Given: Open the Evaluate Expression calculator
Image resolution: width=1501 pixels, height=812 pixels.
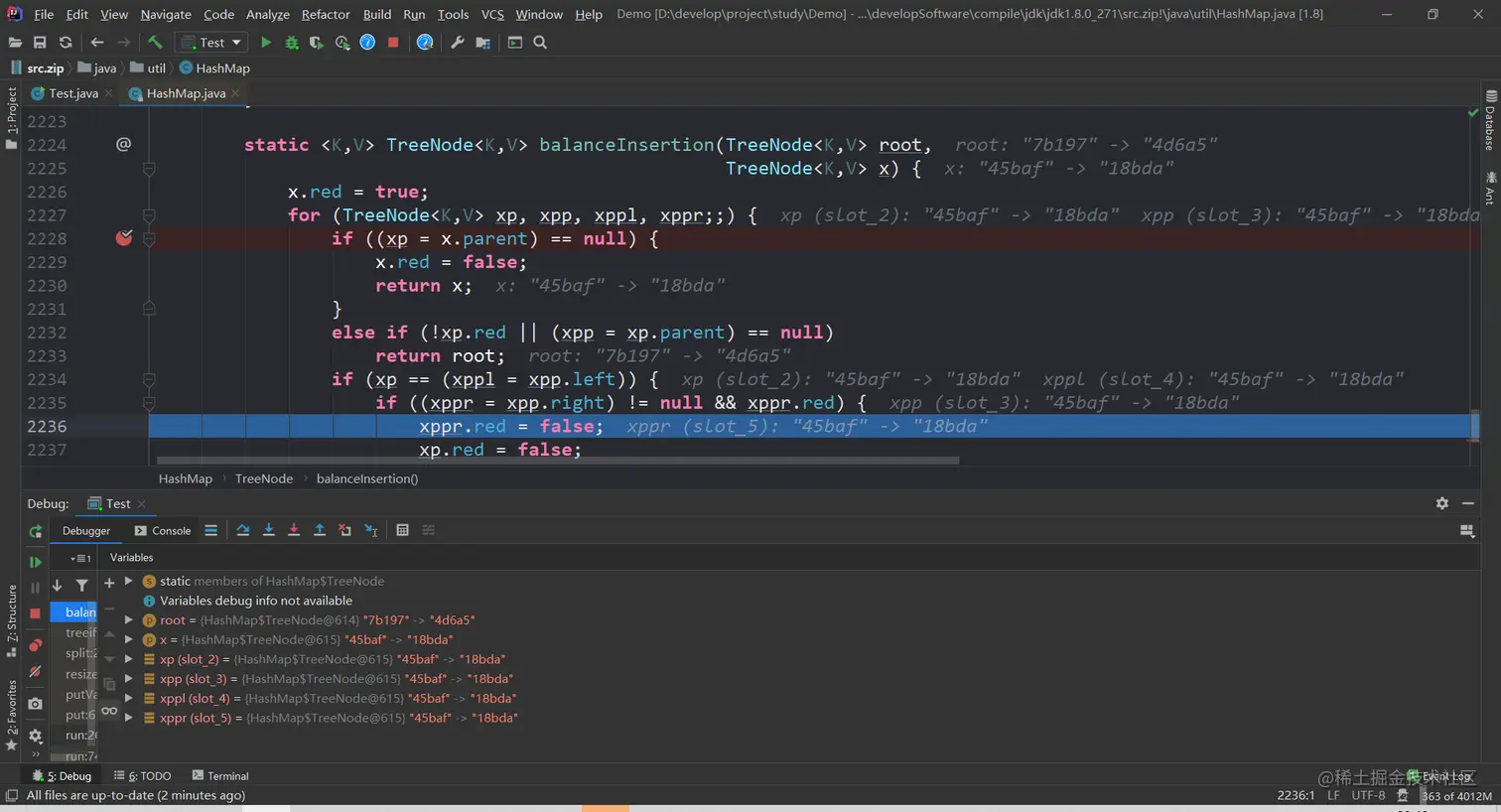Looking at the screenshot, I should tap(403, 530).
